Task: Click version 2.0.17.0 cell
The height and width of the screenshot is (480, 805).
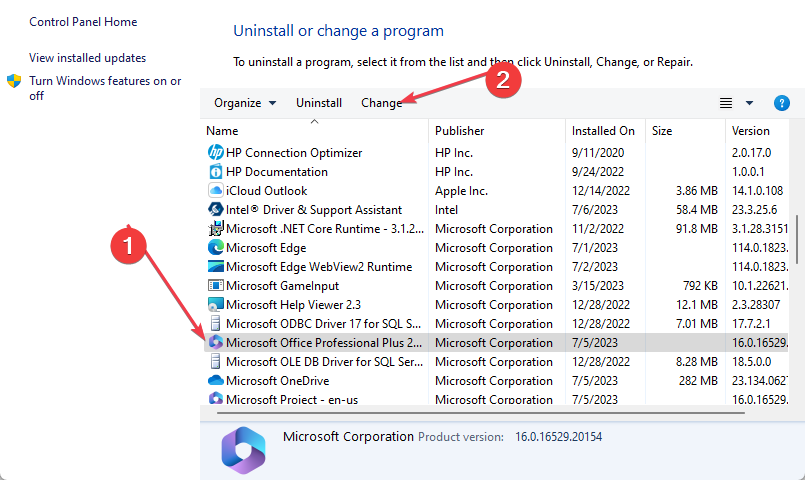Action: tap(752, 153)
